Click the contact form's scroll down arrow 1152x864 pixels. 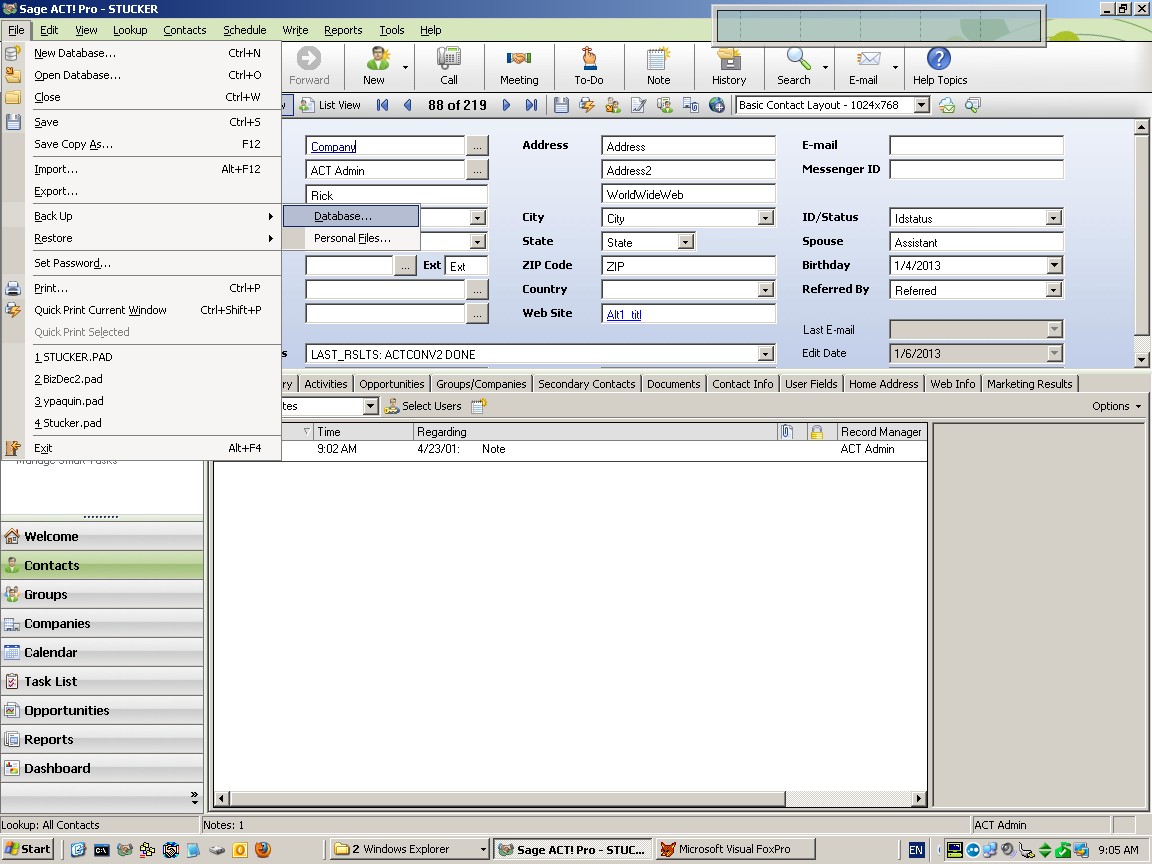pyautogui.click(x=1141, y=360)
